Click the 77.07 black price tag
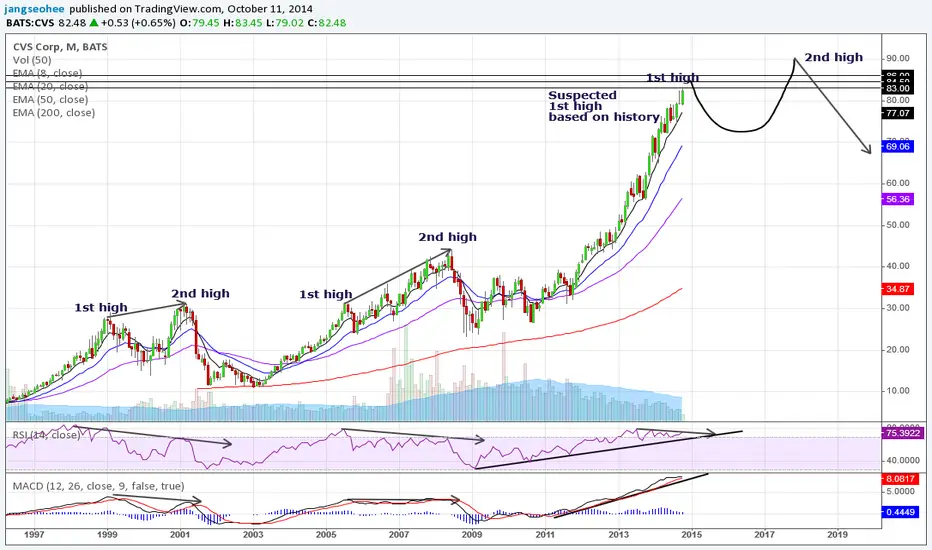 pos(898,113)
